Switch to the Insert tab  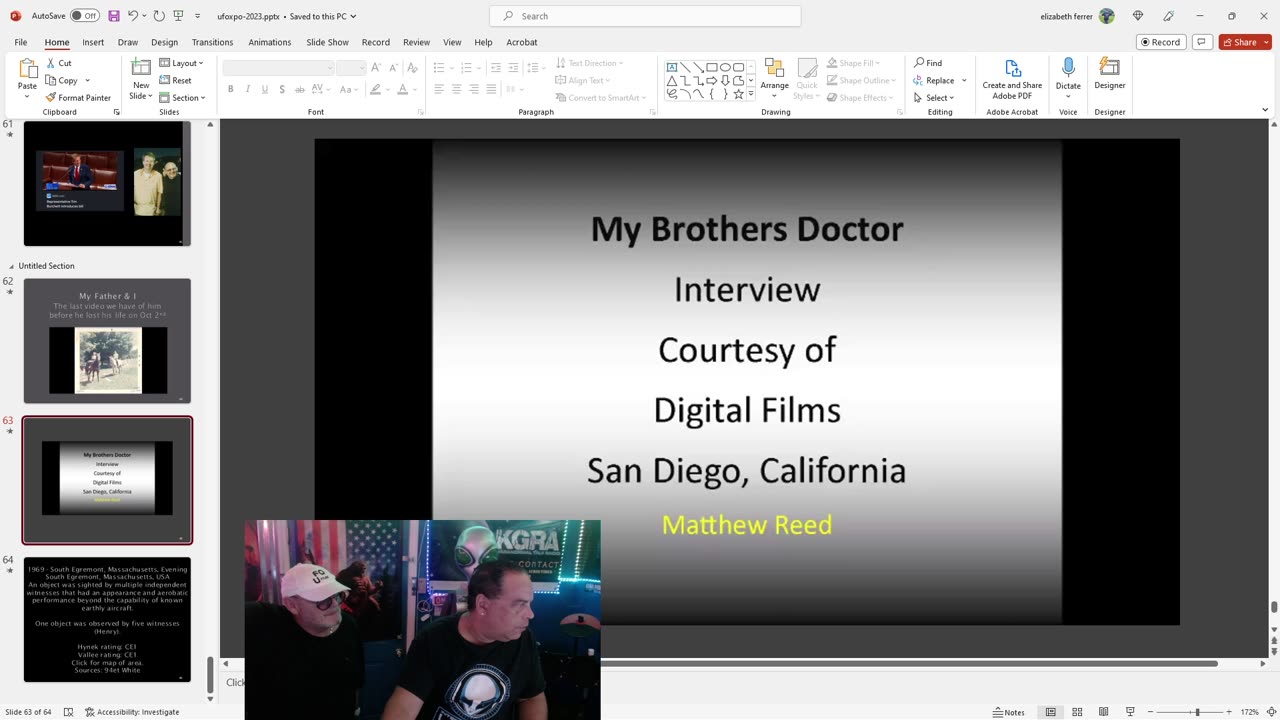93,42
